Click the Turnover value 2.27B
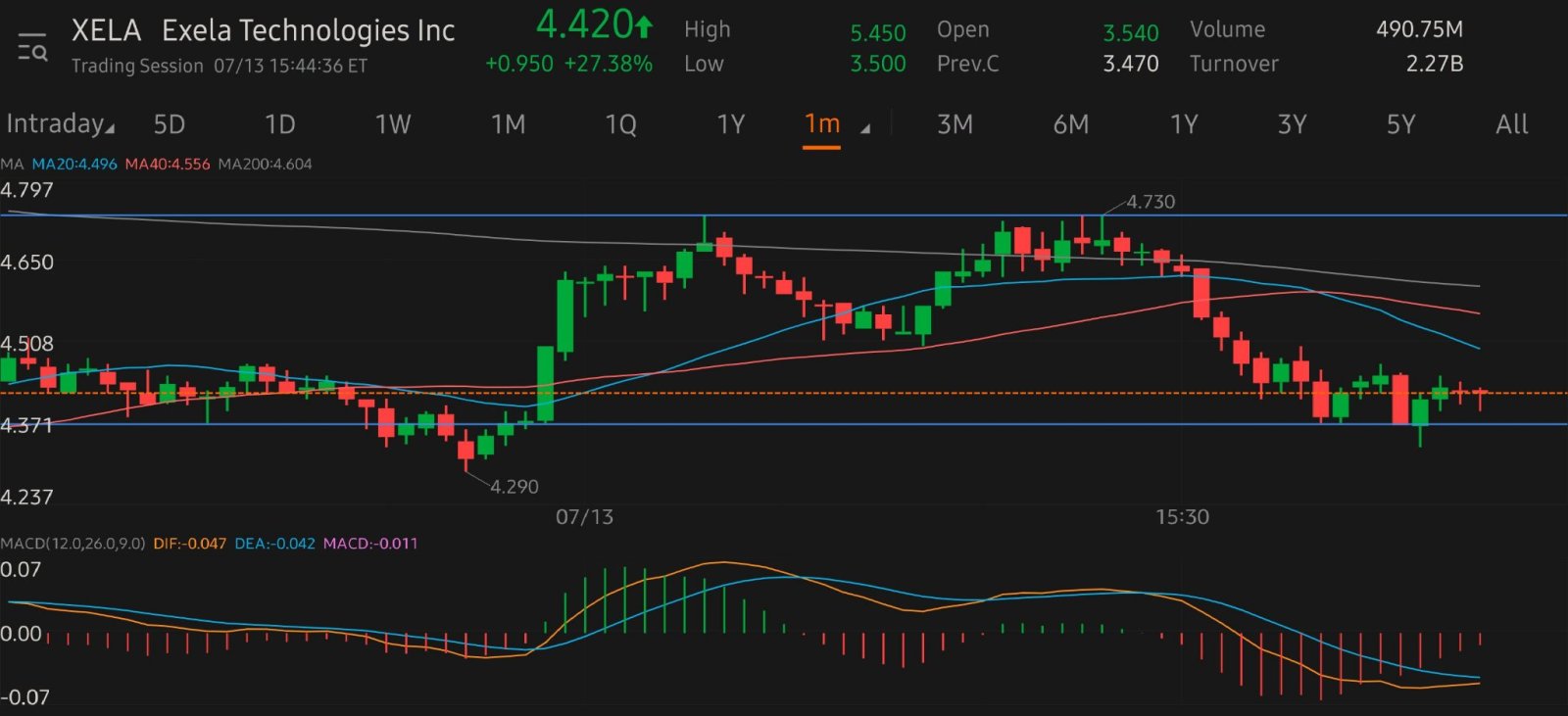Image resolution: width=1568 pixels, height=716 pixels. point(1435,64)
